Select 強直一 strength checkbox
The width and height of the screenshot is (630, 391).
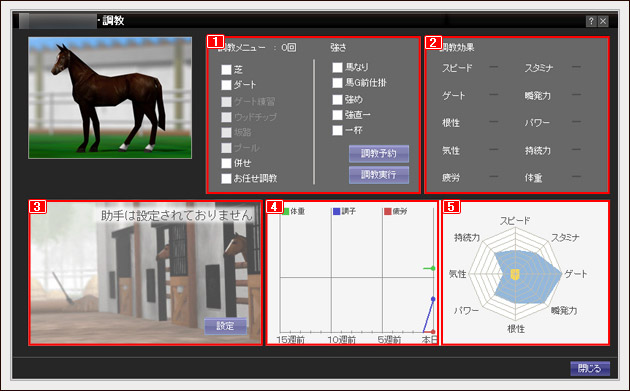point(338,115)
